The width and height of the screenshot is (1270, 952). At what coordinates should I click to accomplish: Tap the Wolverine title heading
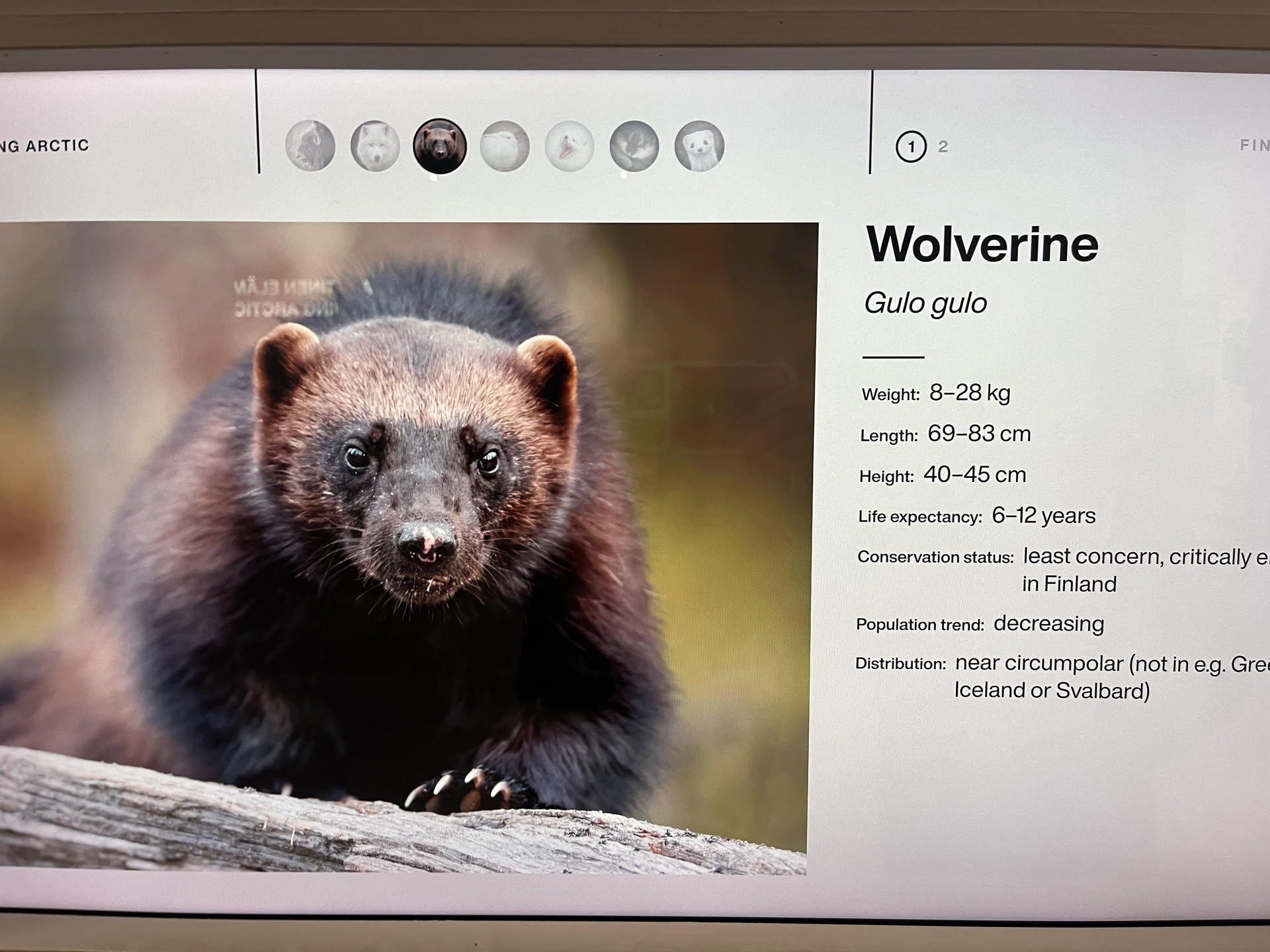click(982, 244)
